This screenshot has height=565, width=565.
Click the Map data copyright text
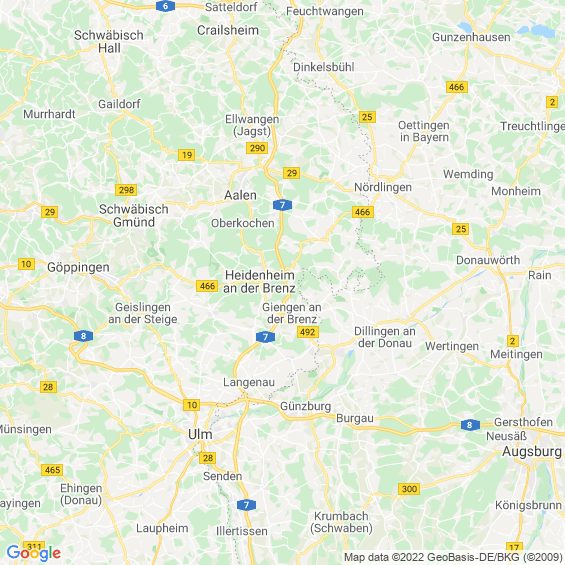pyautogui.click(x=453, y=557)
